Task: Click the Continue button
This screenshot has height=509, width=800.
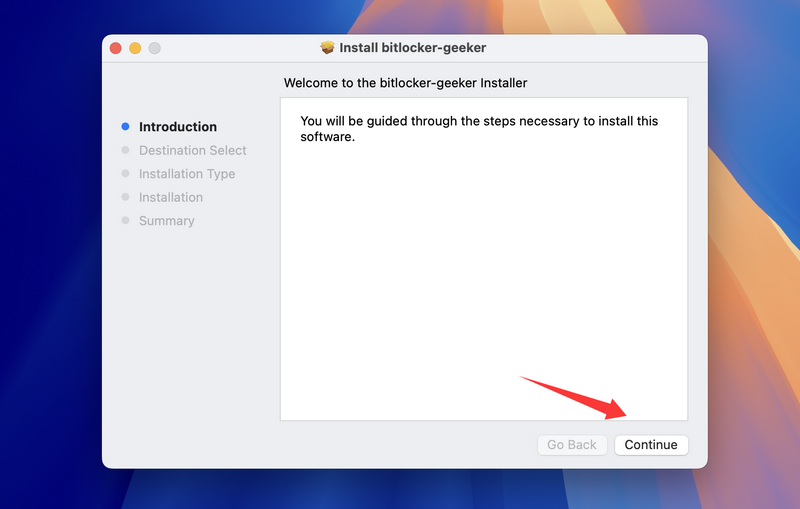Action: (x=651, y=445)
